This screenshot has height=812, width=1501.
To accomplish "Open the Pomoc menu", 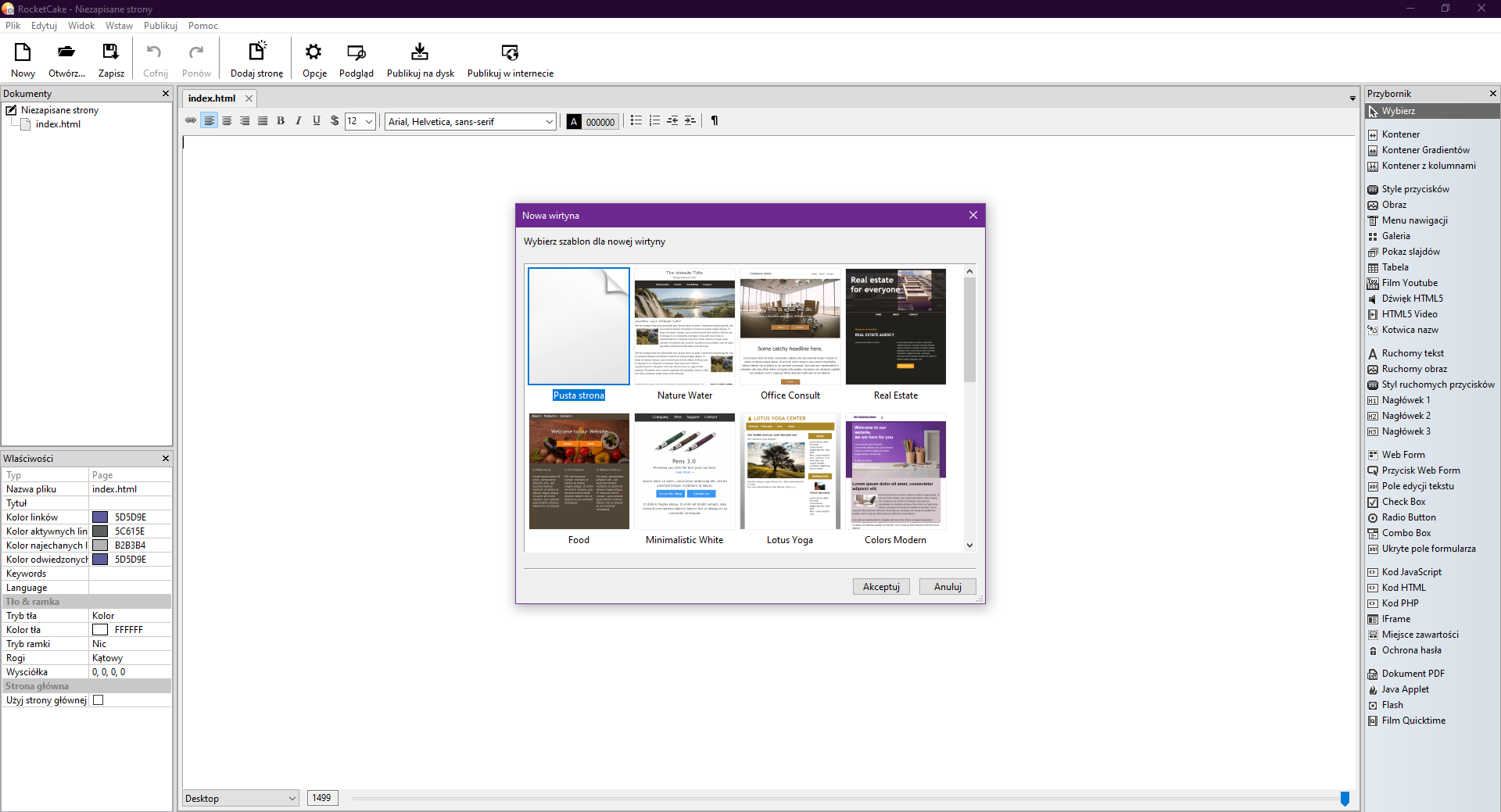I will [x=203, y=26].
